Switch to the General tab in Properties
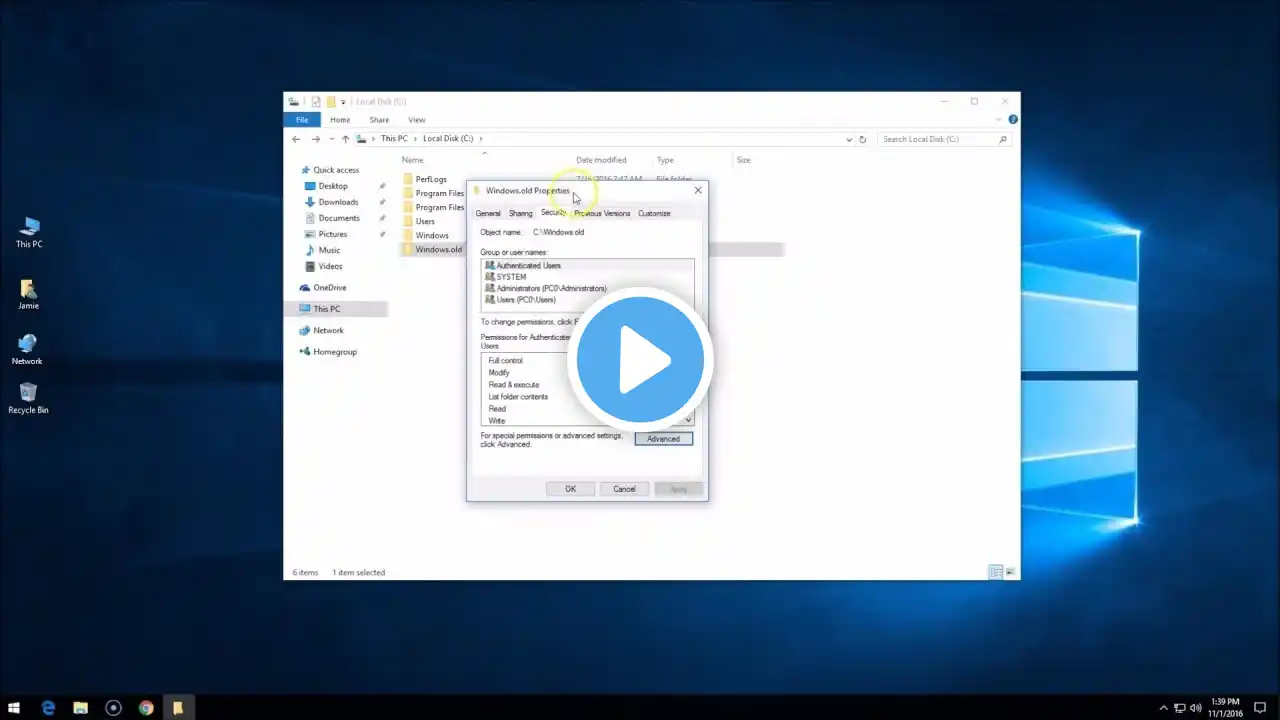 [488, 213]
